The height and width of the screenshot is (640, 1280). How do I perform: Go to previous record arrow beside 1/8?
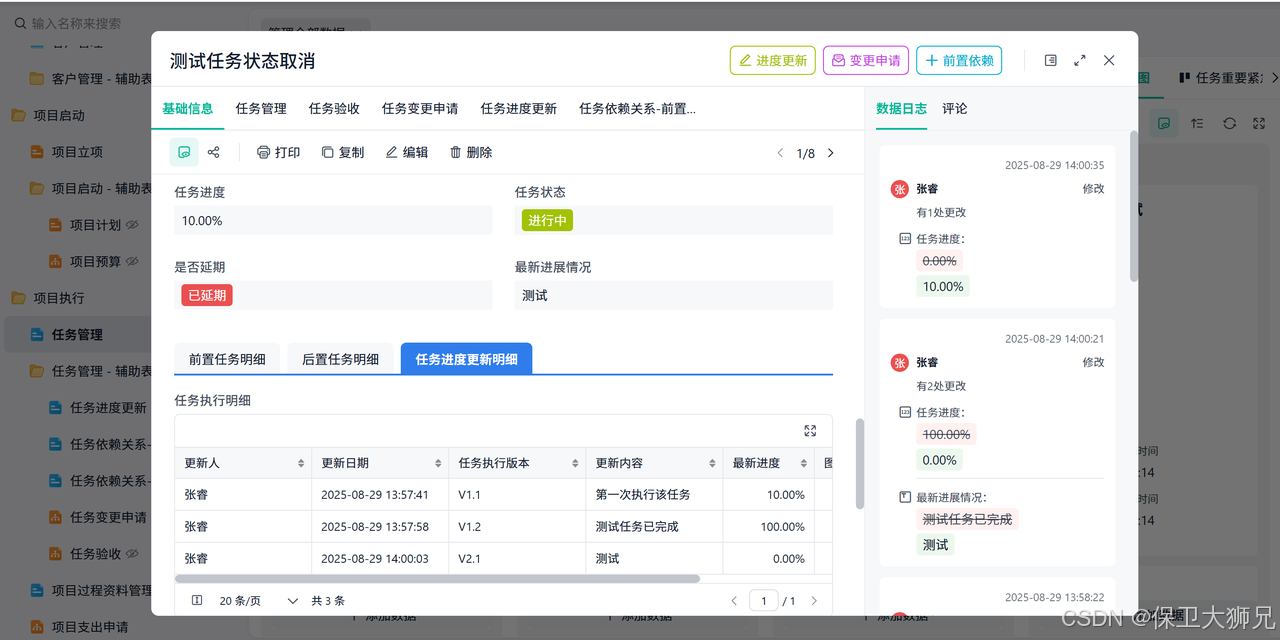[x=781, y=153]
